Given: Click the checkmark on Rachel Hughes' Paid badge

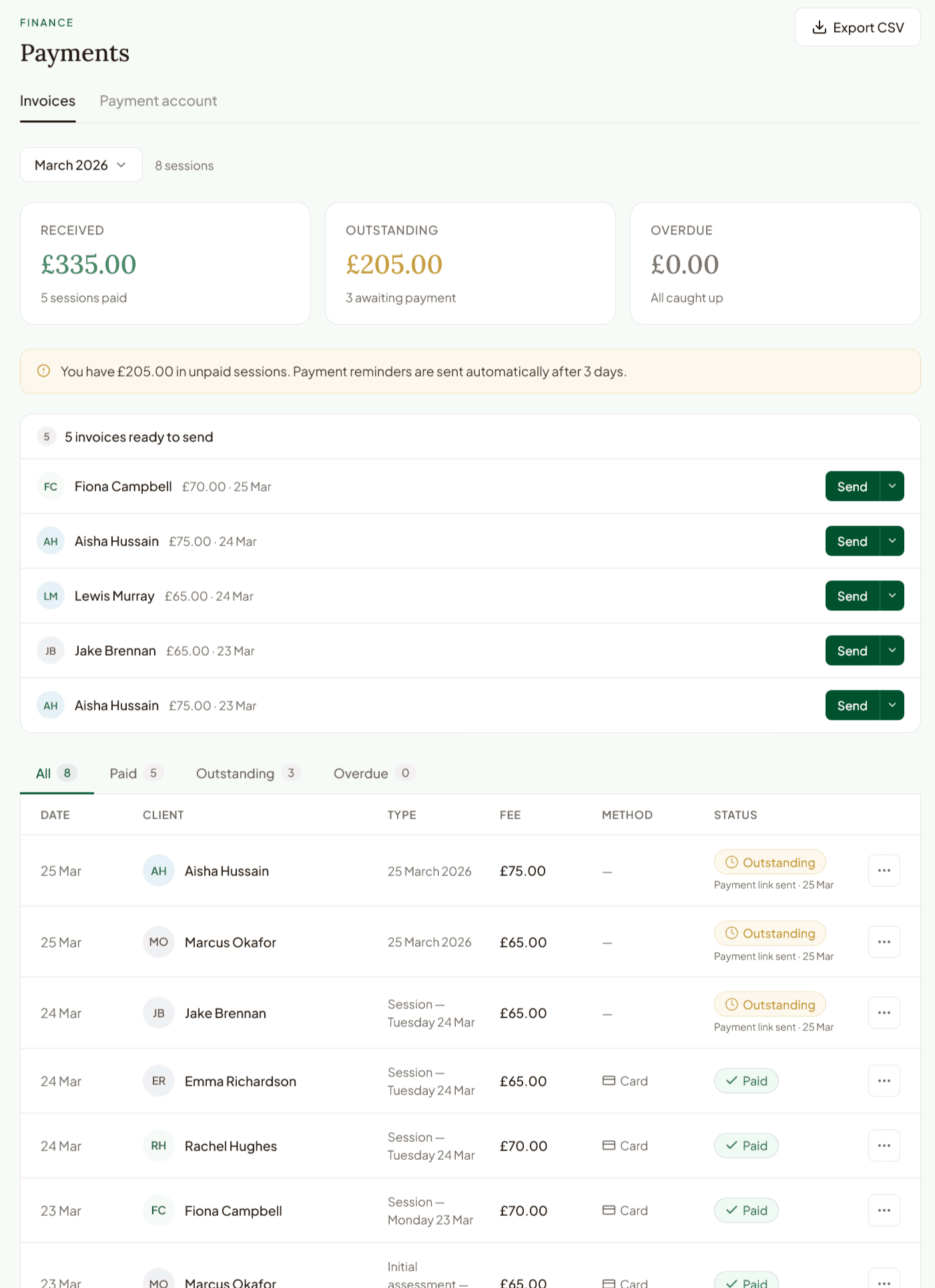Looking at the screenshot, I should (x=731, y=1145).
